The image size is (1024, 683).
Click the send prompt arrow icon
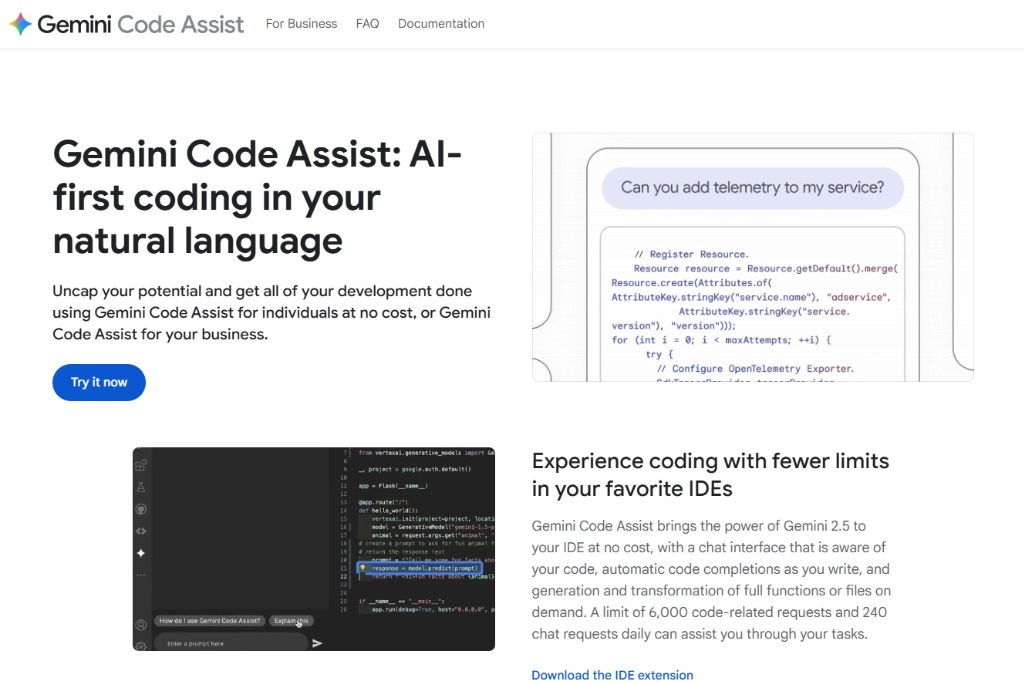point(316,644)
